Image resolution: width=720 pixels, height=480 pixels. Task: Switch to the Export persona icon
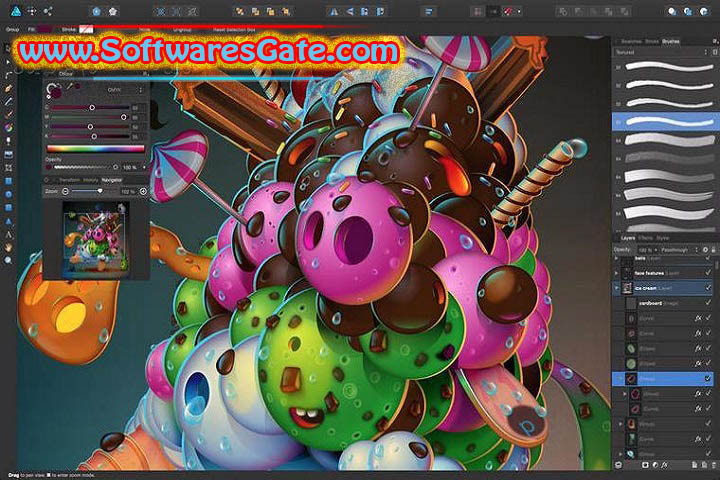[48, 11]
